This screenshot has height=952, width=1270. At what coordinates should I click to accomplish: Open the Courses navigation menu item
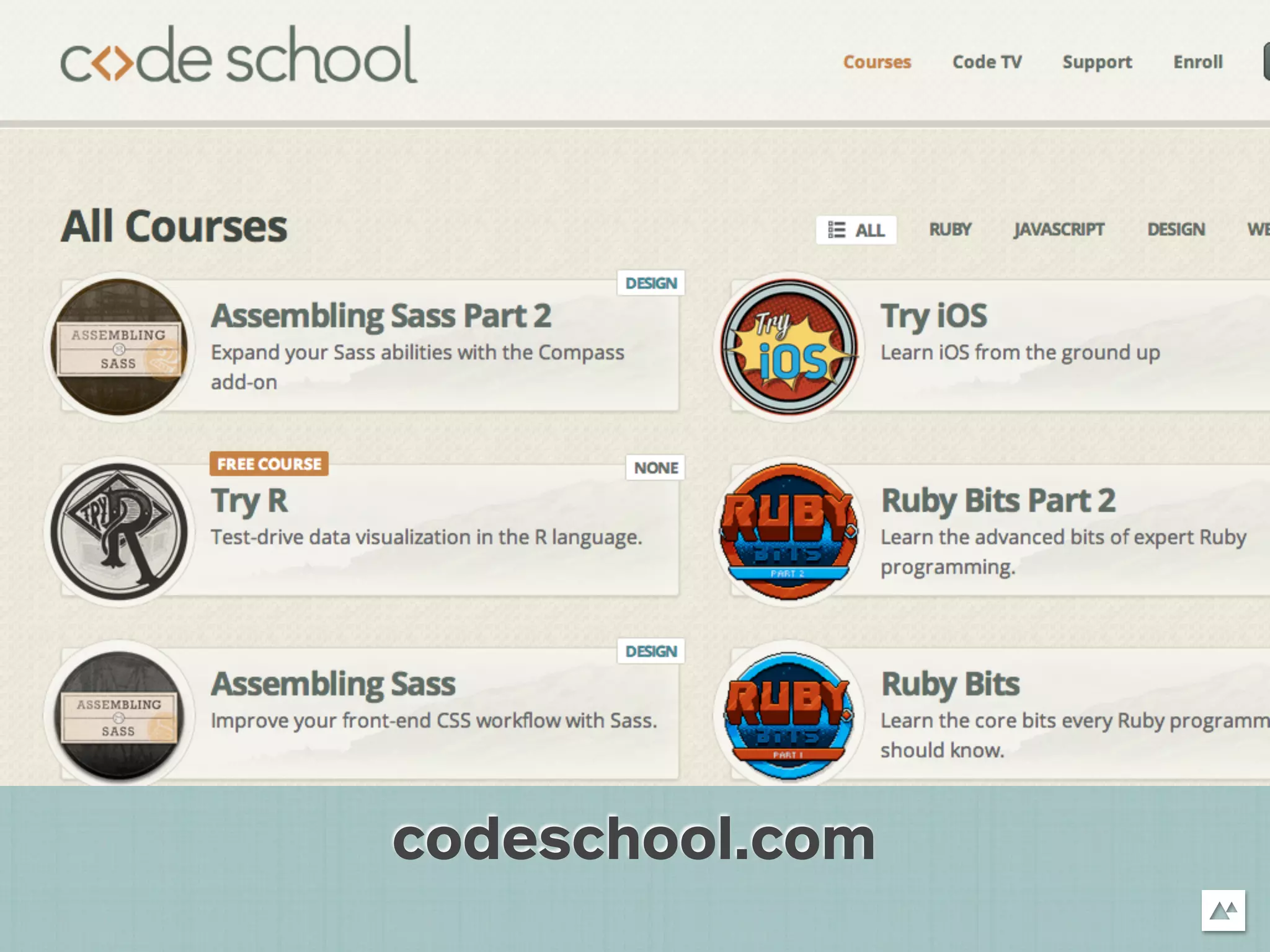[877, 62]
